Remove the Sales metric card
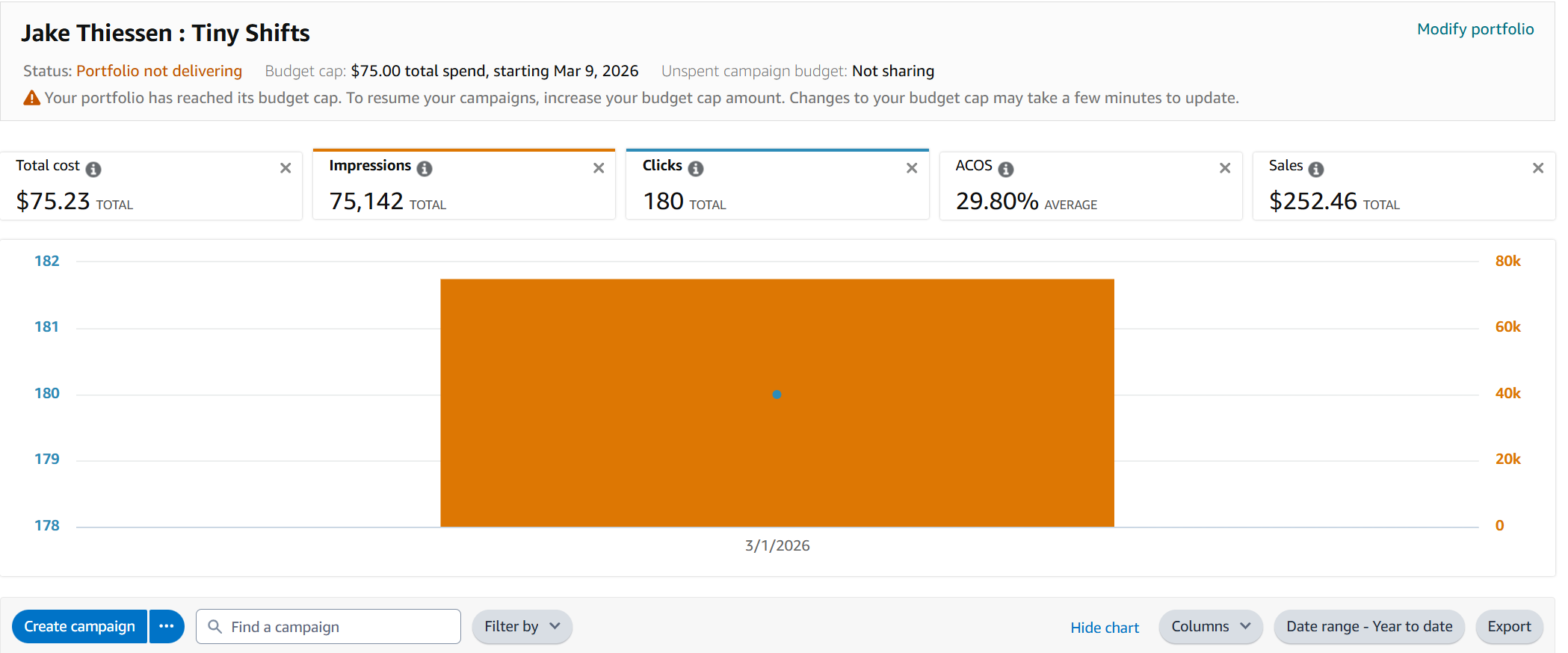 point(1538,168)
